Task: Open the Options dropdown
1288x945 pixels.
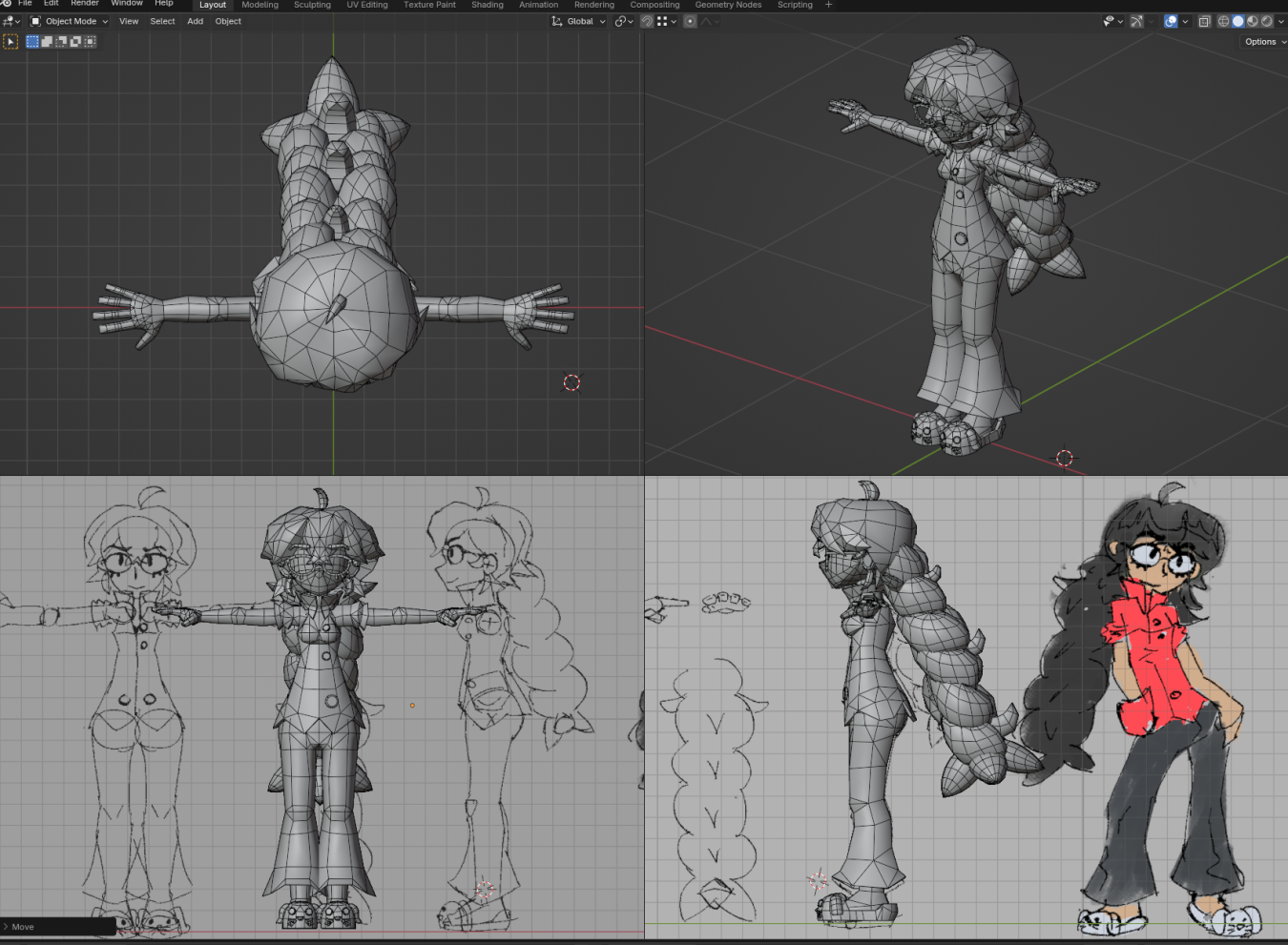Action: click(x=1264, y=42)
